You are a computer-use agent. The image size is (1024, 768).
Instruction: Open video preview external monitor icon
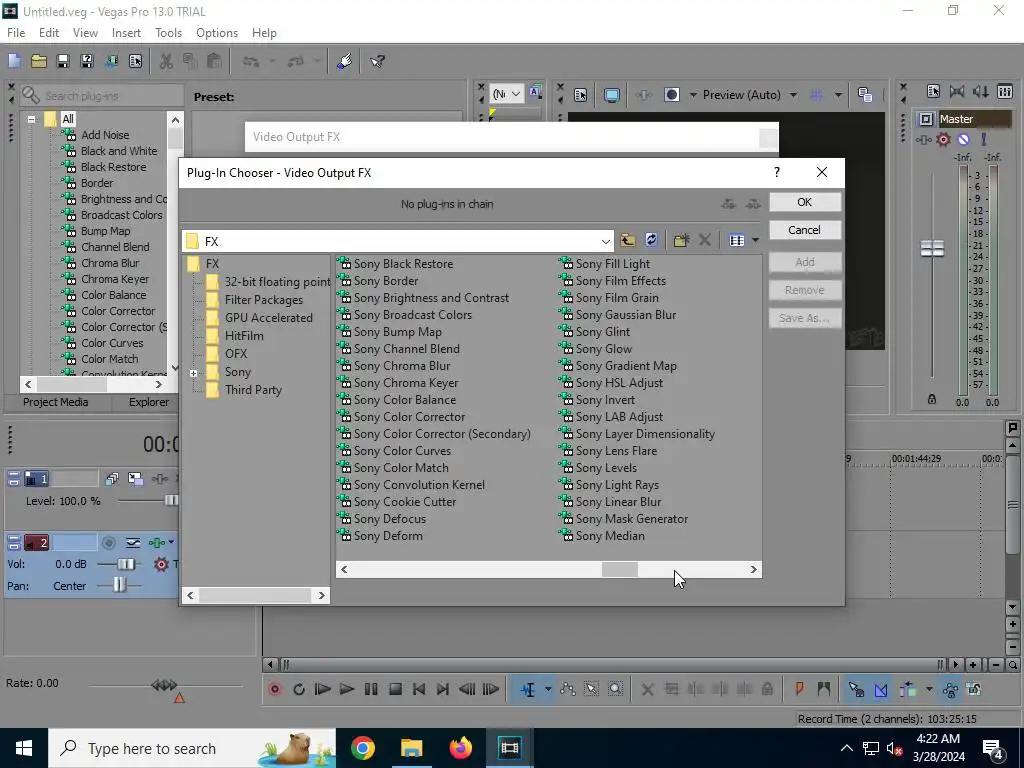click(611, 95)
